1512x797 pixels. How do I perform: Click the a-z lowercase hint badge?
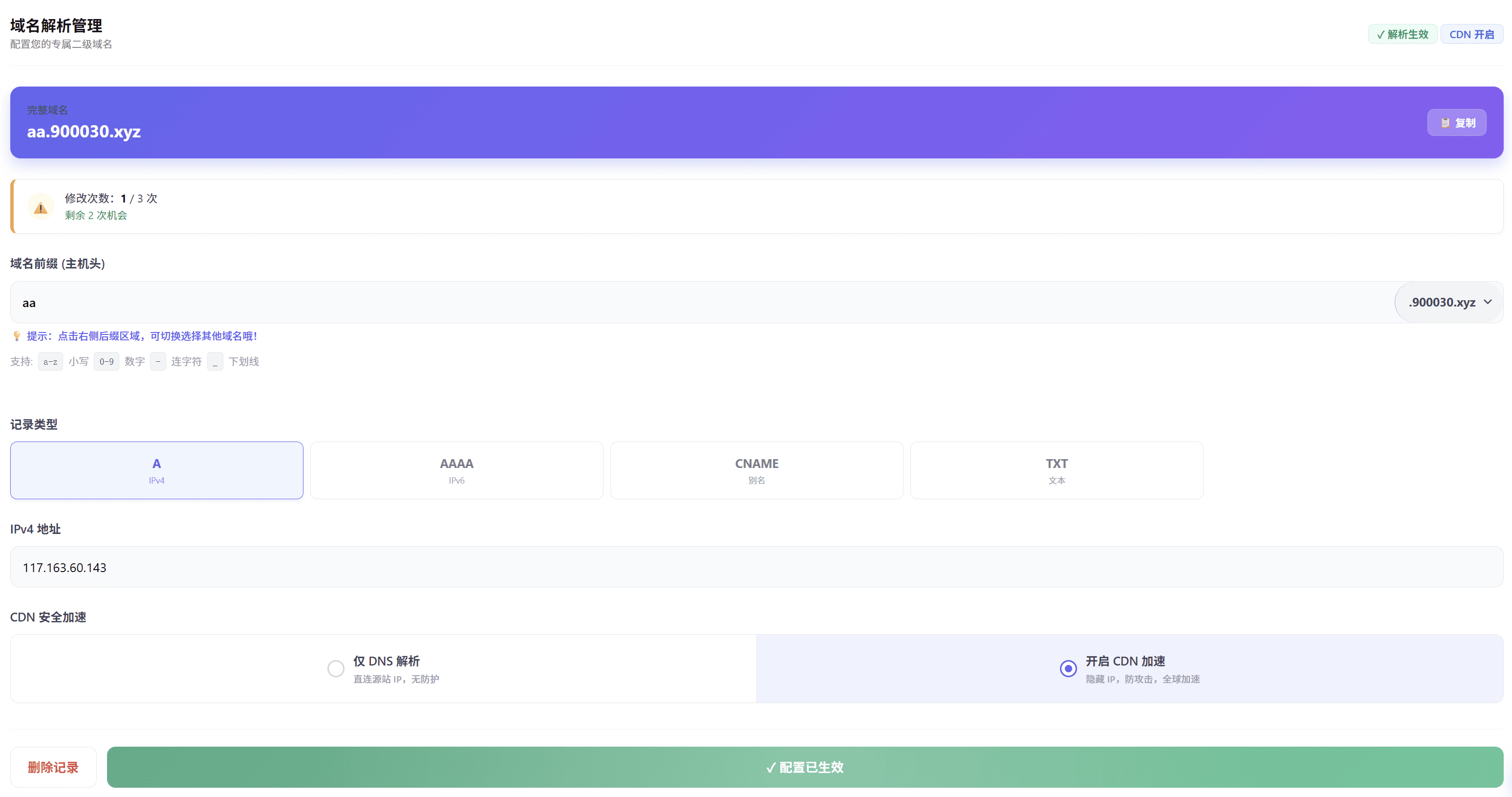[x=50, y=362]
